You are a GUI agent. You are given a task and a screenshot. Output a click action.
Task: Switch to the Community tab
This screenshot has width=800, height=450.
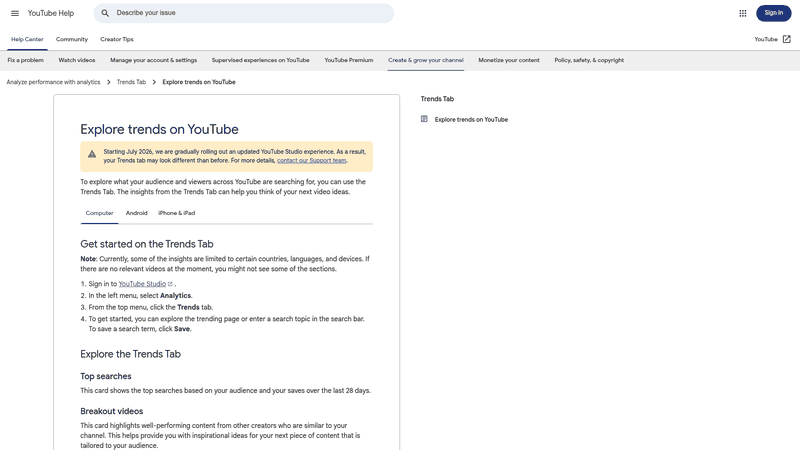tap(72, 39)
